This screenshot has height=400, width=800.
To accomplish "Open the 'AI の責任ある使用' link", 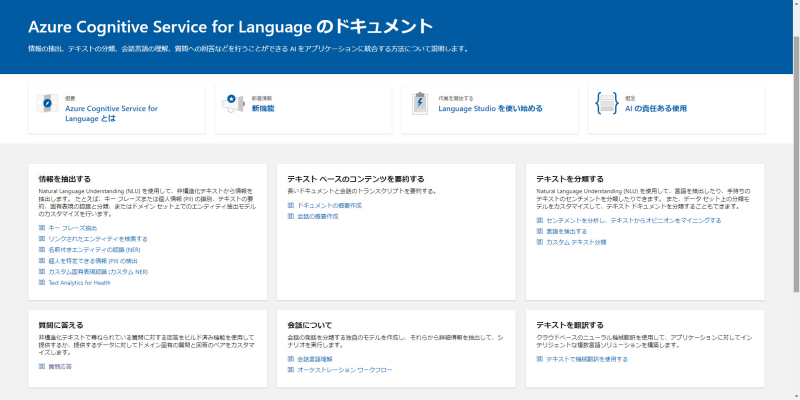I will pos(656,109).
